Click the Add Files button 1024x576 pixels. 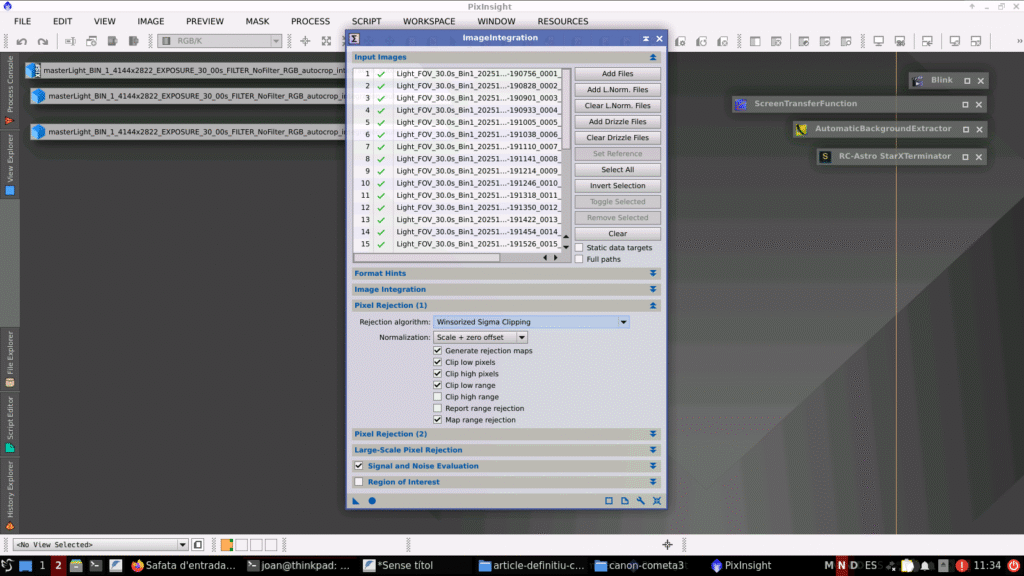tap(617, 74)
